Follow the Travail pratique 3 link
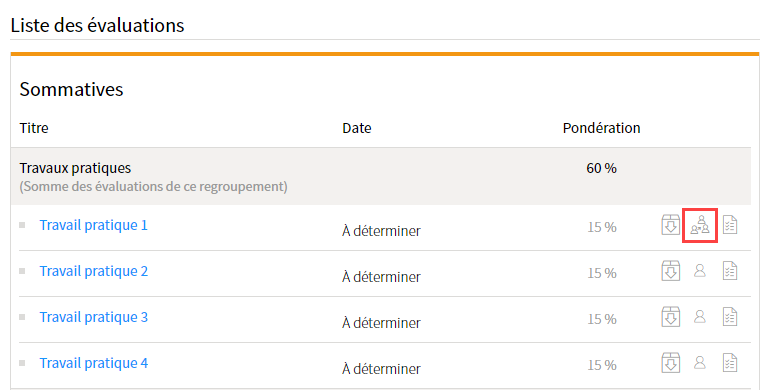 click(x=94, y=317)
